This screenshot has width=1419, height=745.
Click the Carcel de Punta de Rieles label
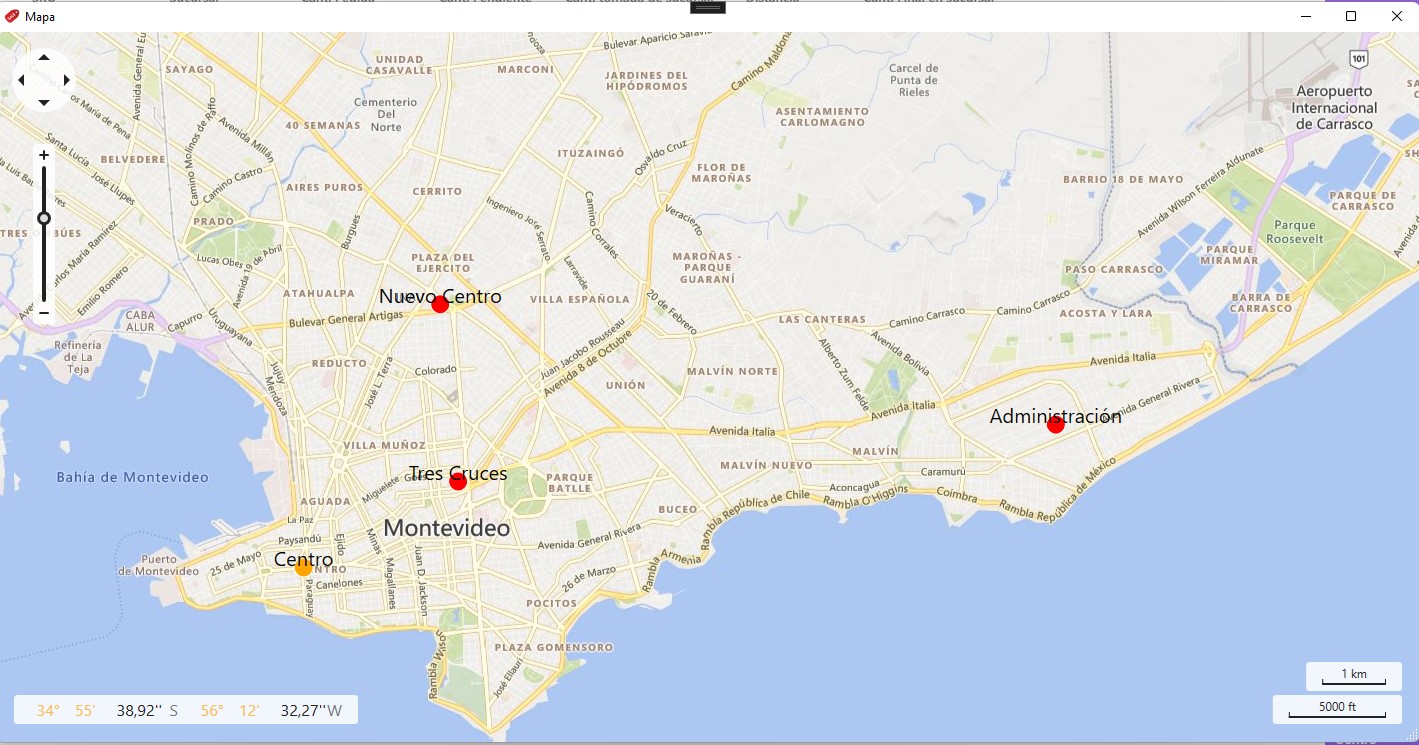coord(914,80)
